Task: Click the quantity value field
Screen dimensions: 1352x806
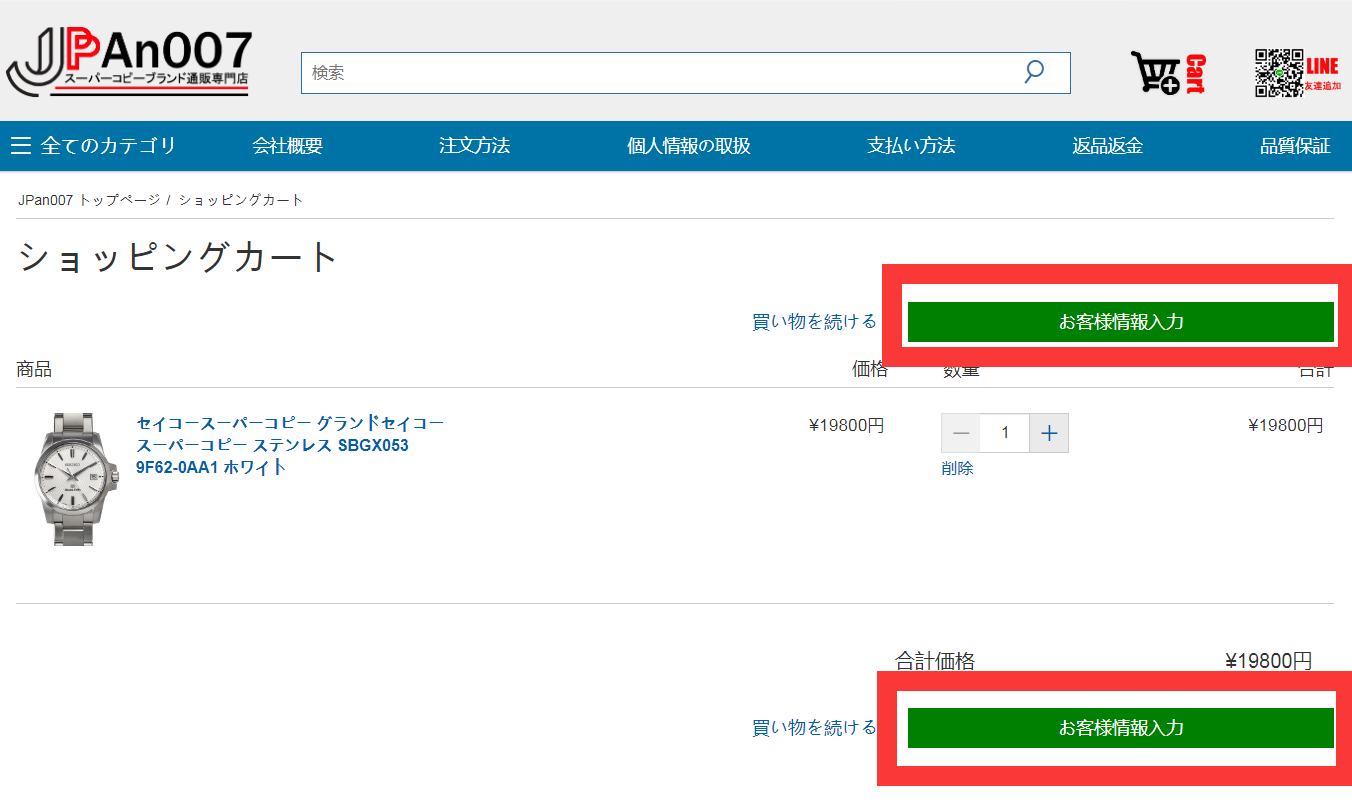Action: pyautogui.click(x=1005, y=433)
